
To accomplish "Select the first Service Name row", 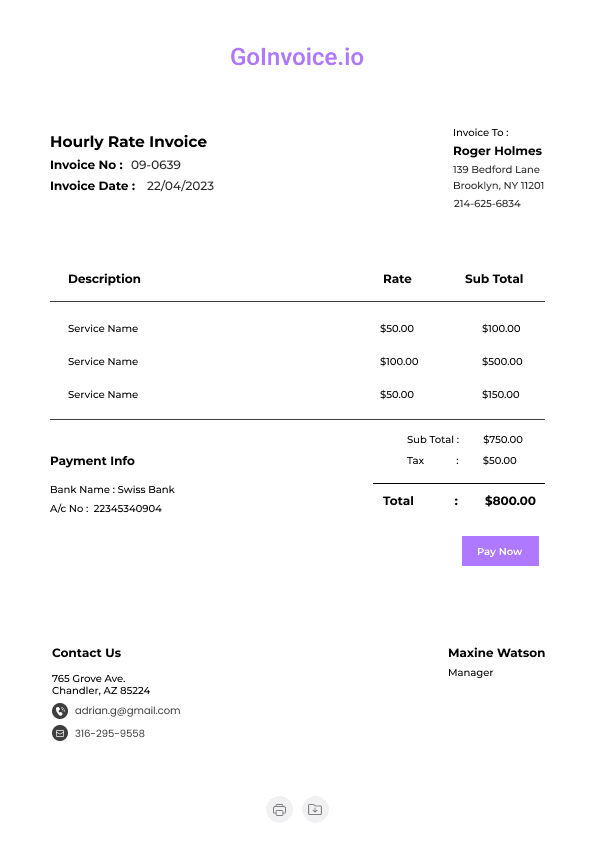I will coord(298,329).
